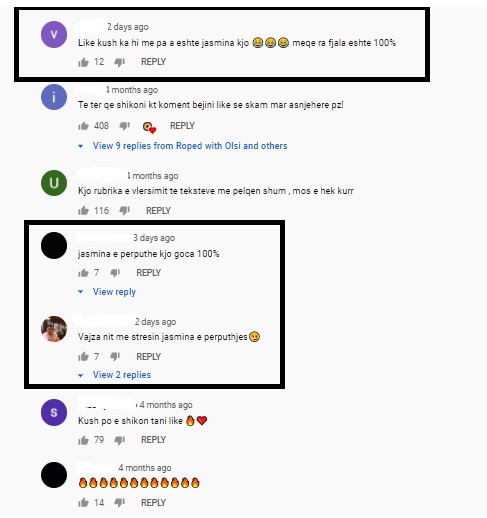Reply to the 'Kush po e shikon tani' comment
487x518 pixels.
[153, 440]
